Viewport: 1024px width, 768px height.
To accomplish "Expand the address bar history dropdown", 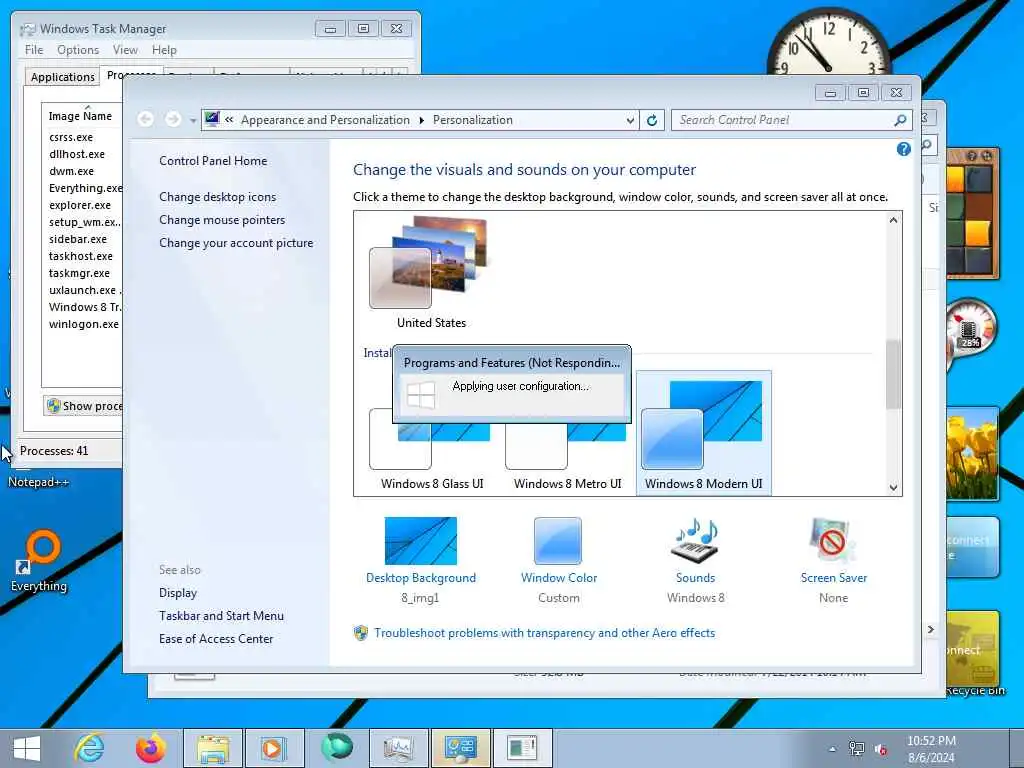I will [x=630, y=120].
